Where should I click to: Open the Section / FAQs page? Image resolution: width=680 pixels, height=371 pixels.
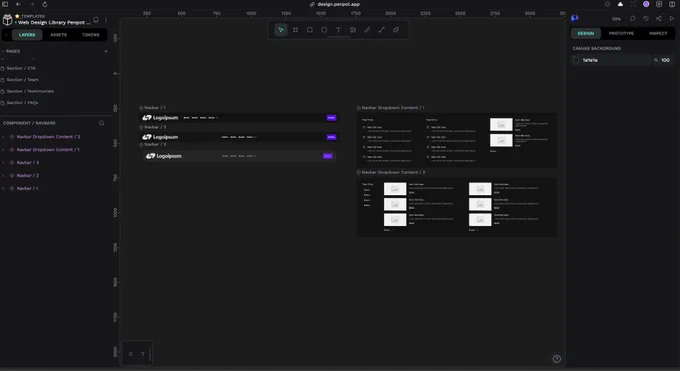tap(23, 103)
